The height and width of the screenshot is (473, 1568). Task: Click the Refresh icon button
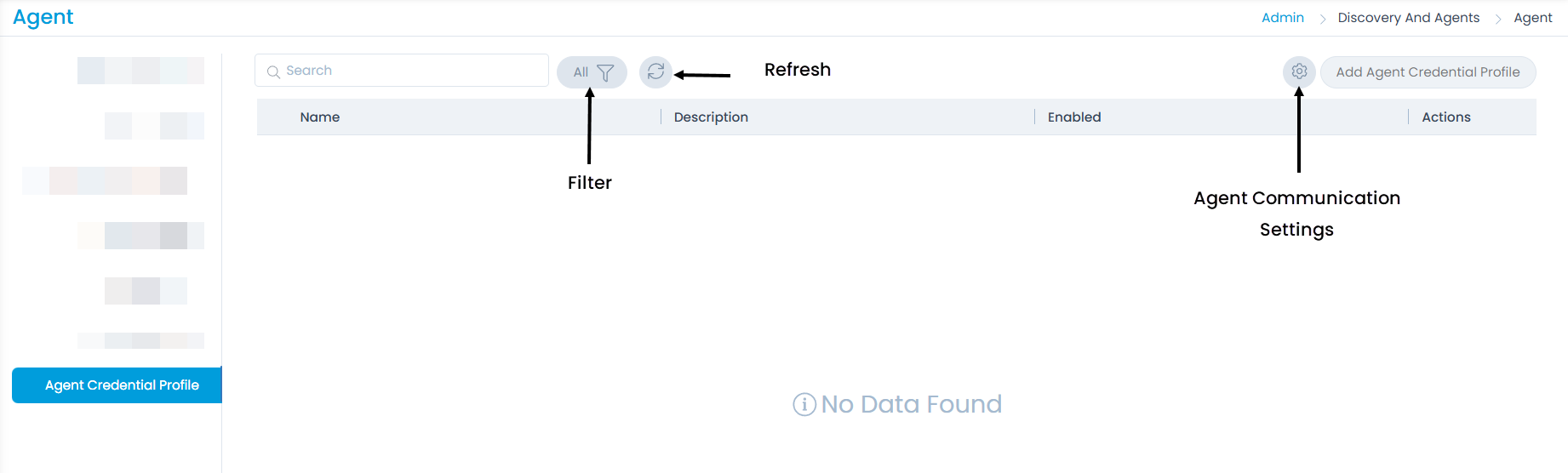655,72
